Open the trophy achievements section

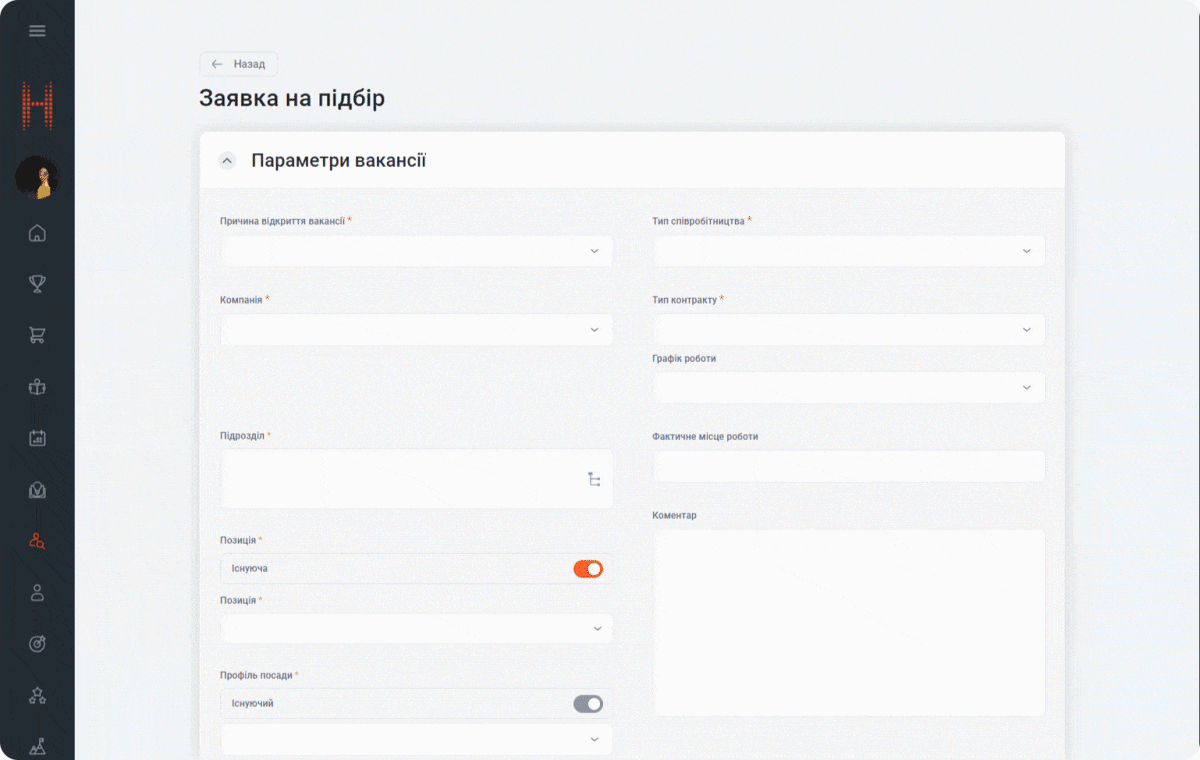[37, 285]
